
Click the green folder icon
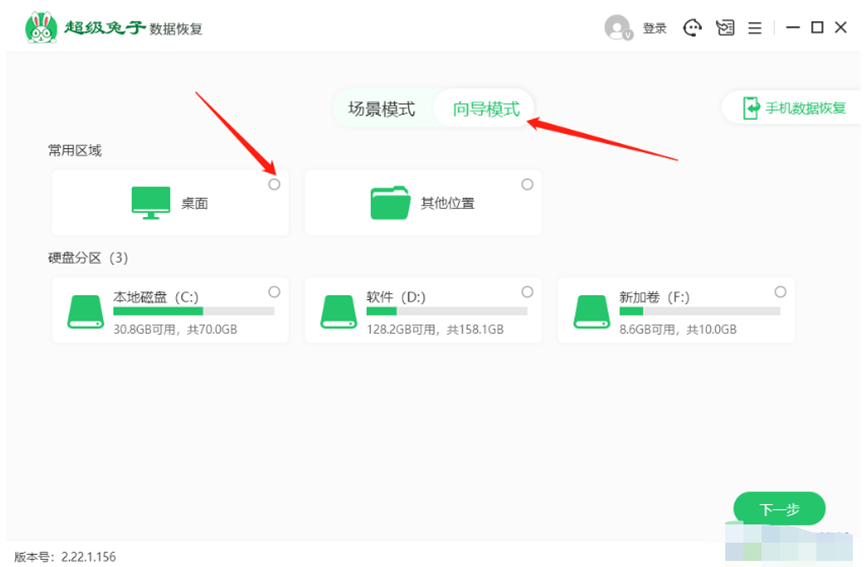[391, 203]
